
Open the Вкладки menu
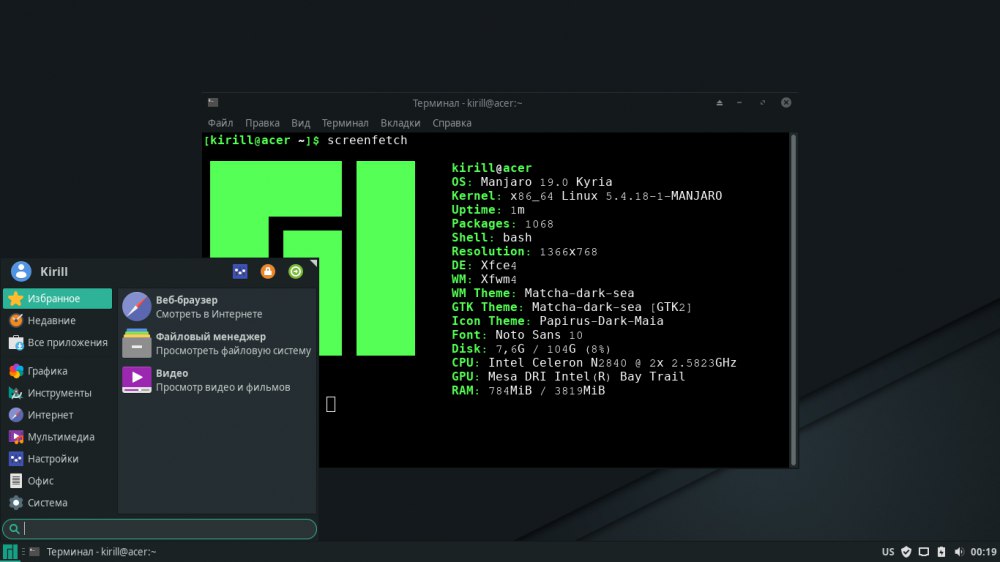[400, 123]
